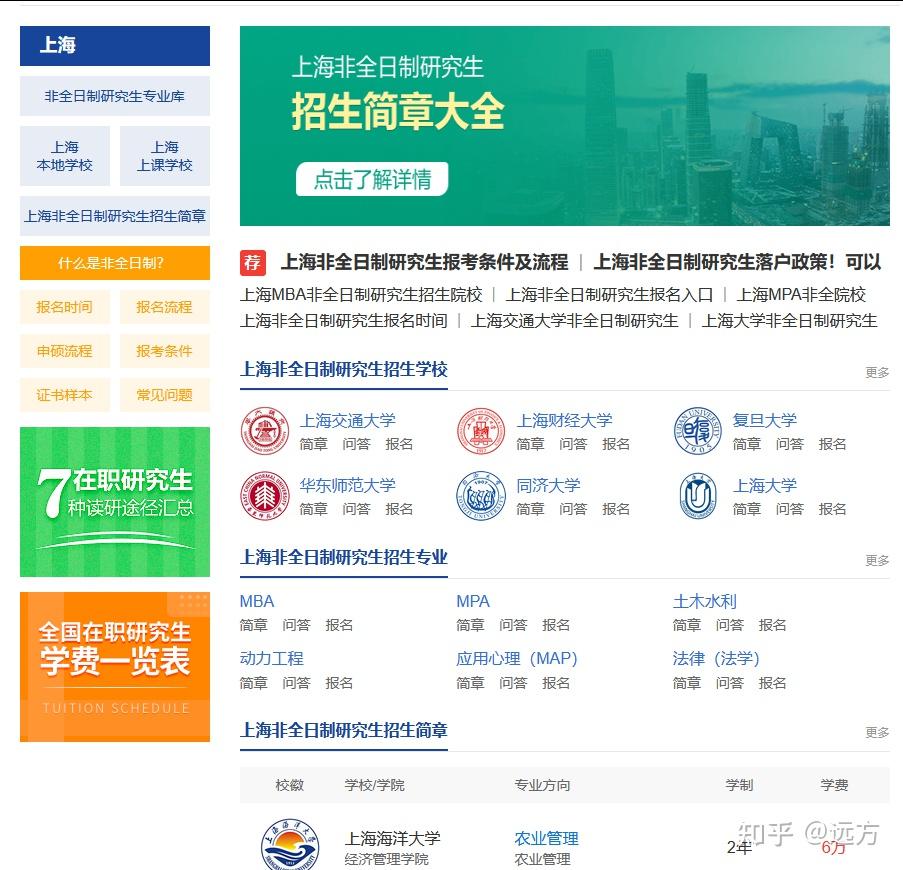This screenshot has height=870, width=903.
Task: Open 复旦大学 school name link
Action: (x=764, y=420)
